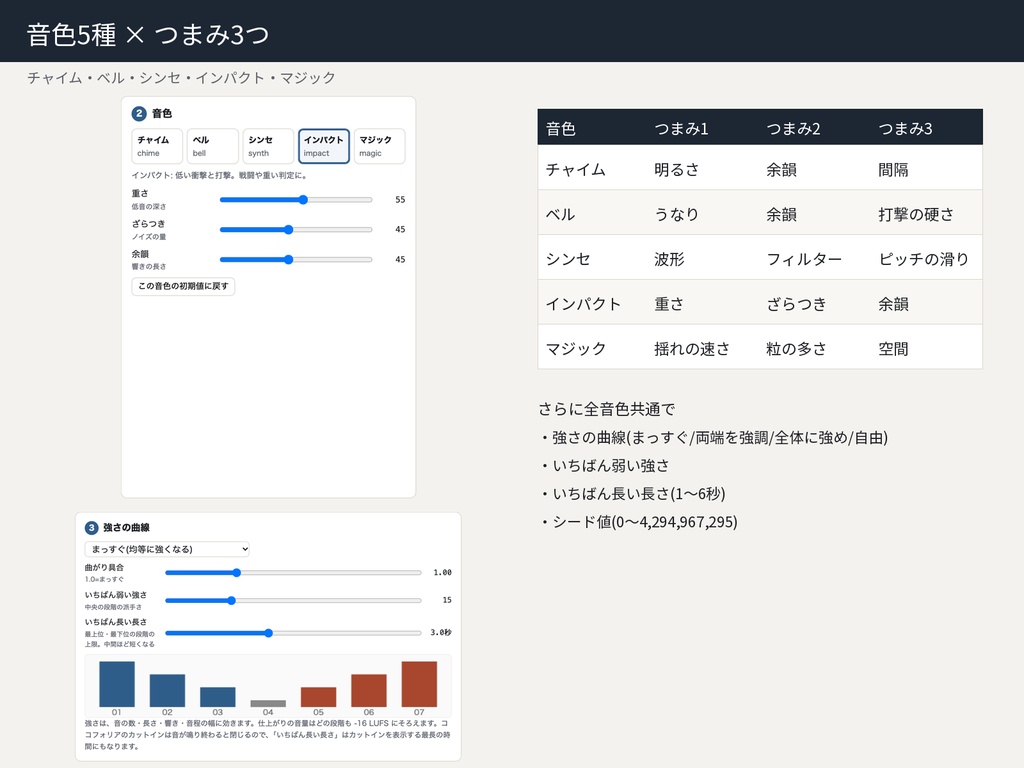Click the ざらつき slider handle
The image size is (1024, 768).
(289, 230)
